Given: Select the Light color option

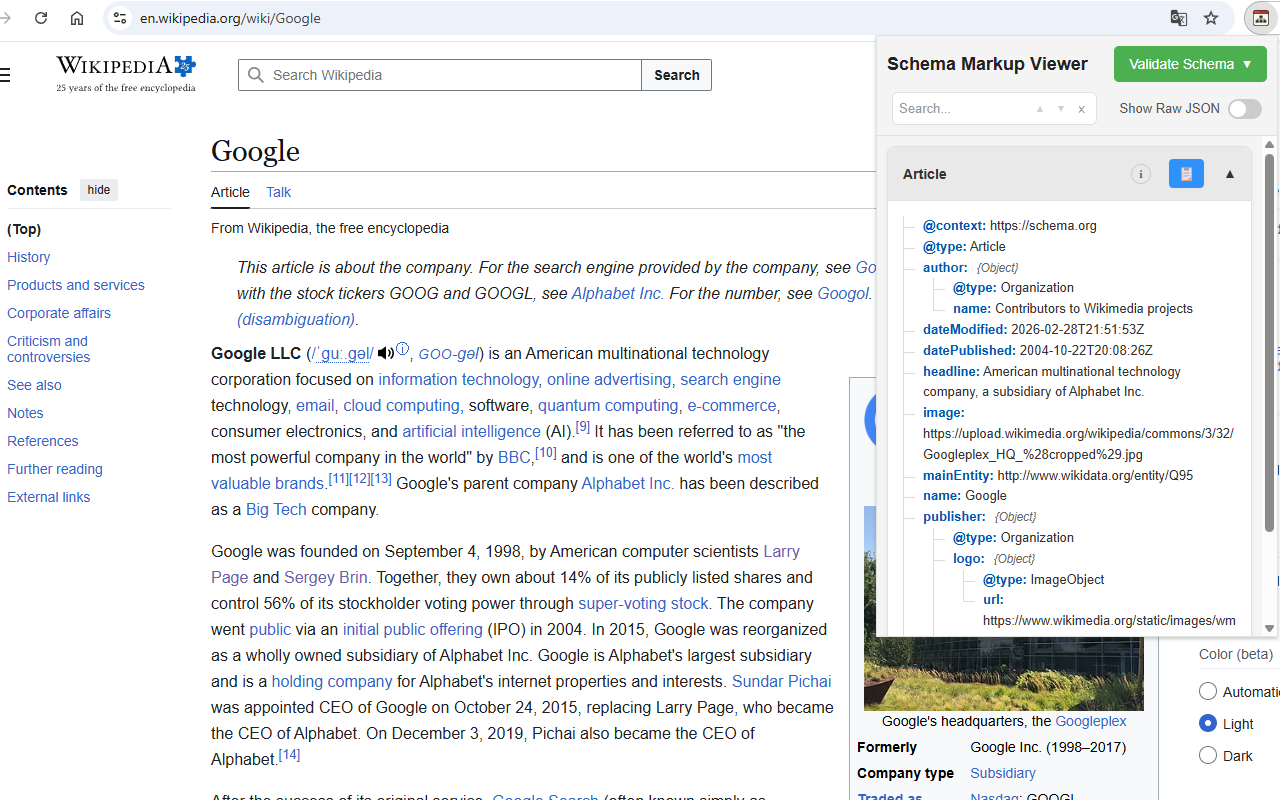Looking at the screenshot, I should 1208,723.
